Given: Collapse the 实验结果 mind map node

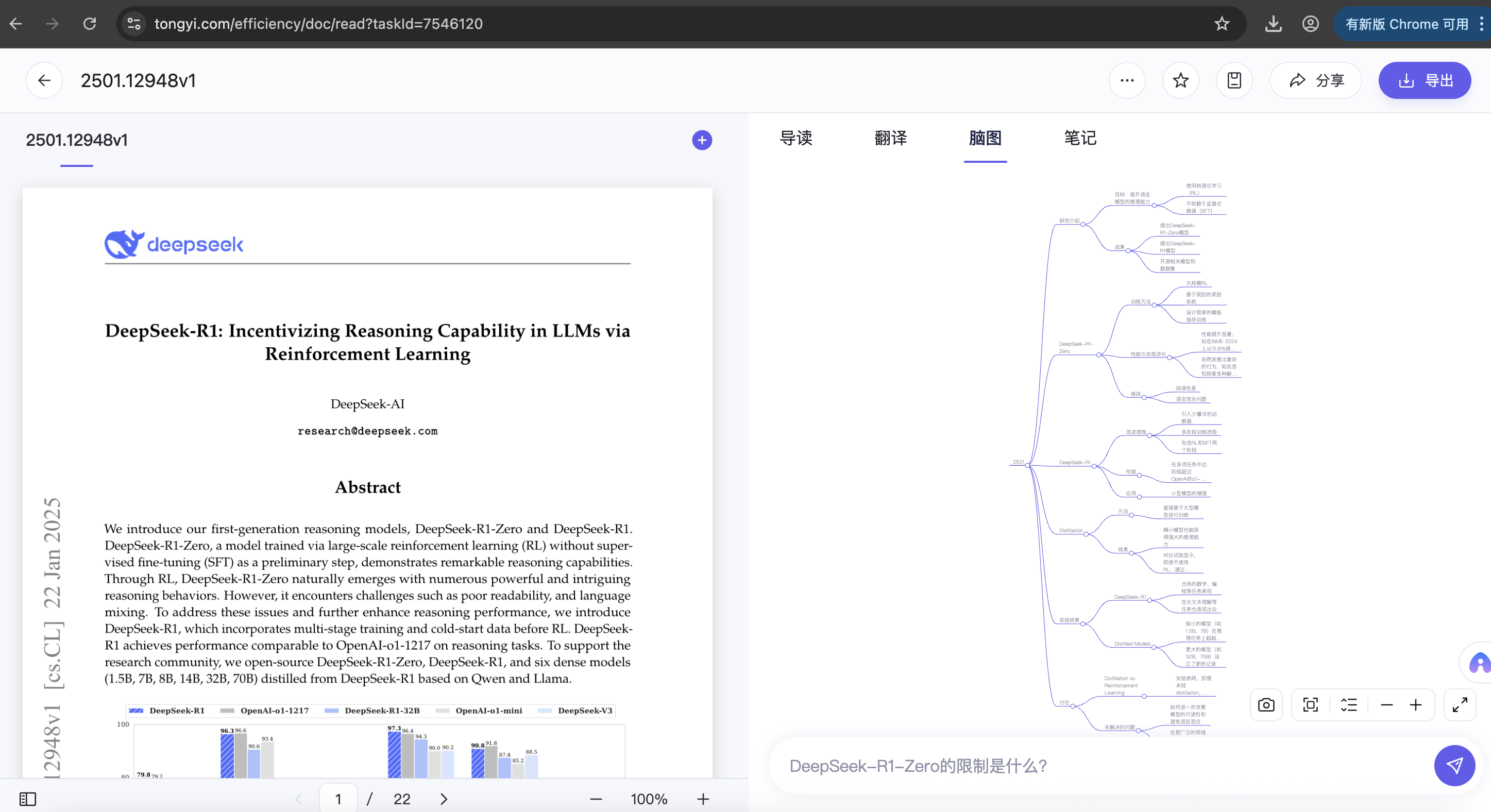Looking at the screenshot, I should [1082, 623].
